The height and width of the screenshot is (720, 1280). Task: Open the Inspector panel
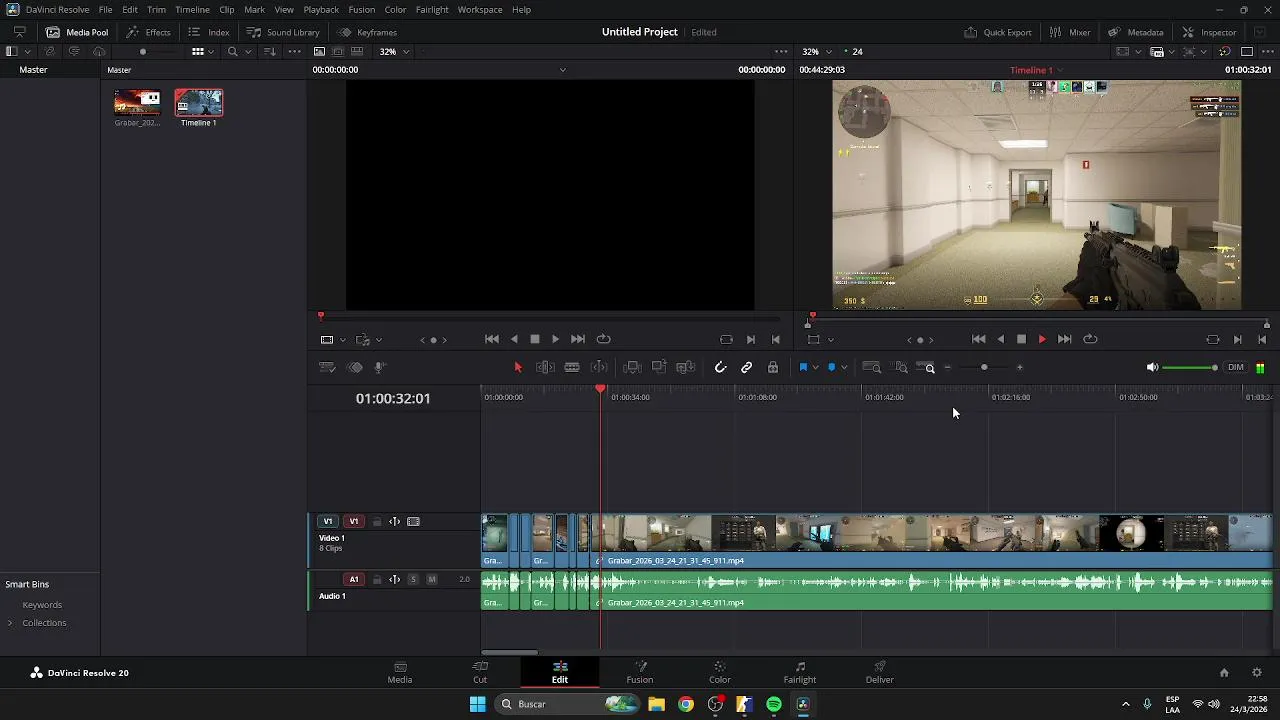tap(1210, 32)
